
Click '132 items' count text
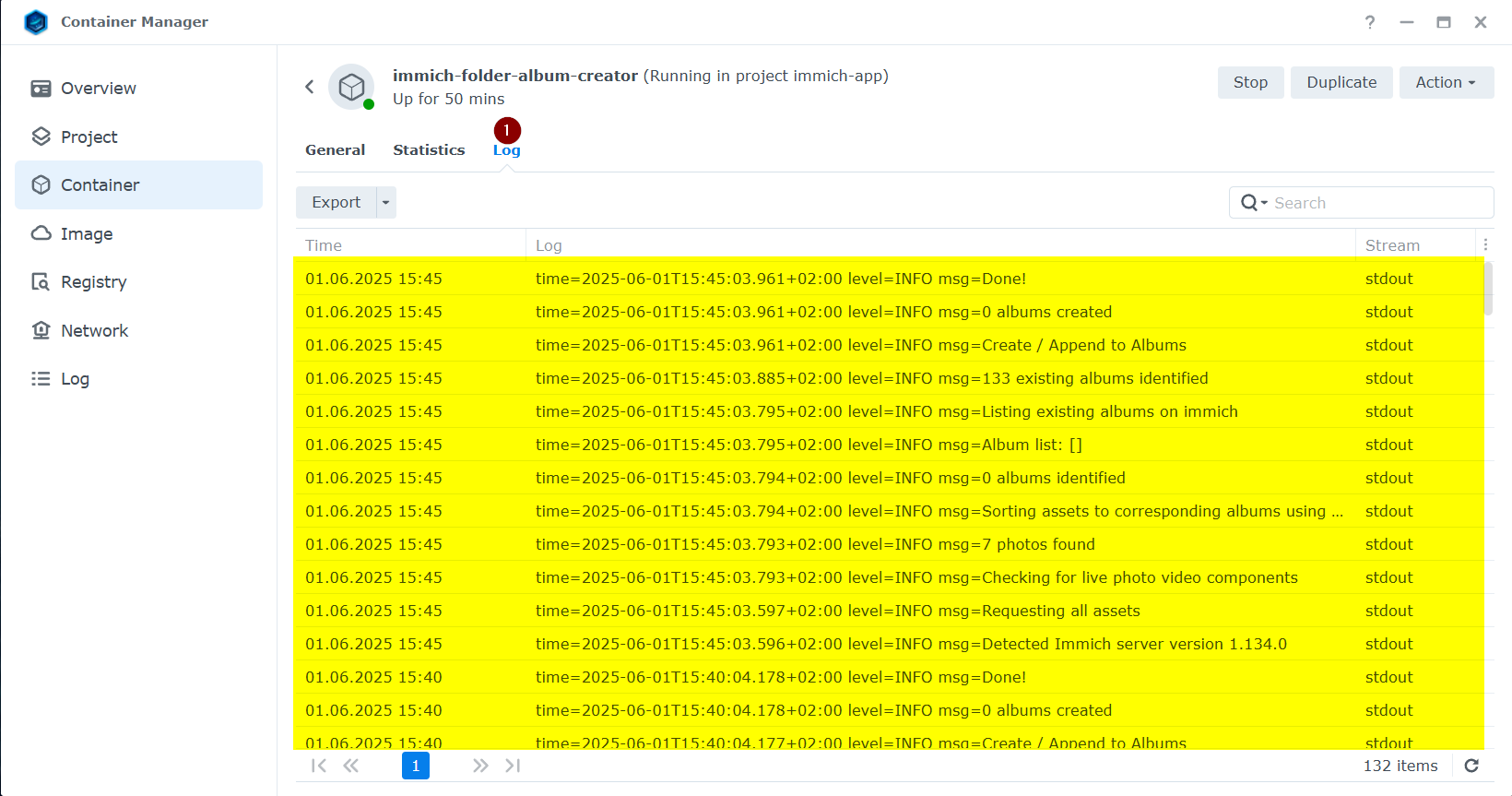point(1400,766)
